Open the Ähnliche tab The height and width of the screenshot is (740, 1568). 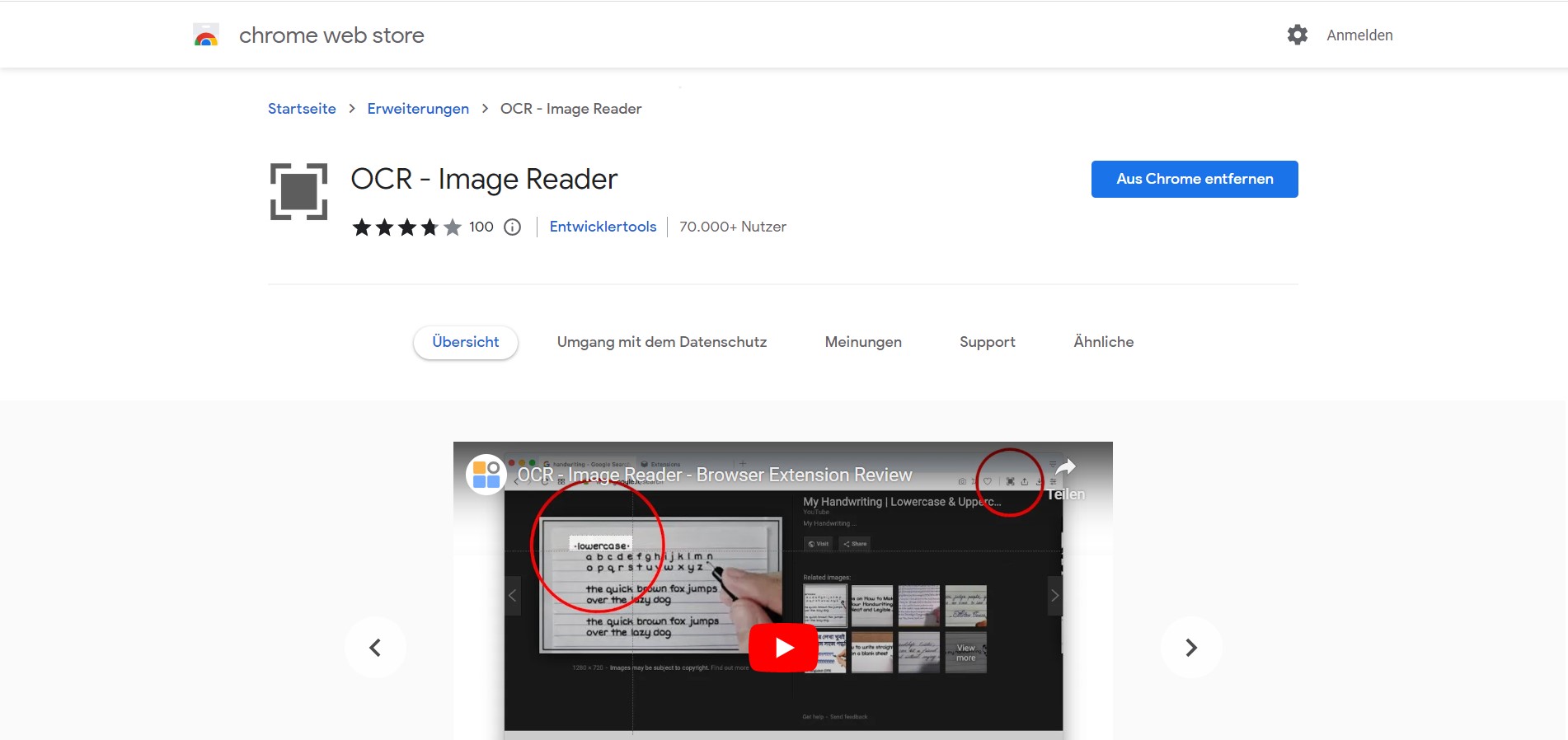1103,341
